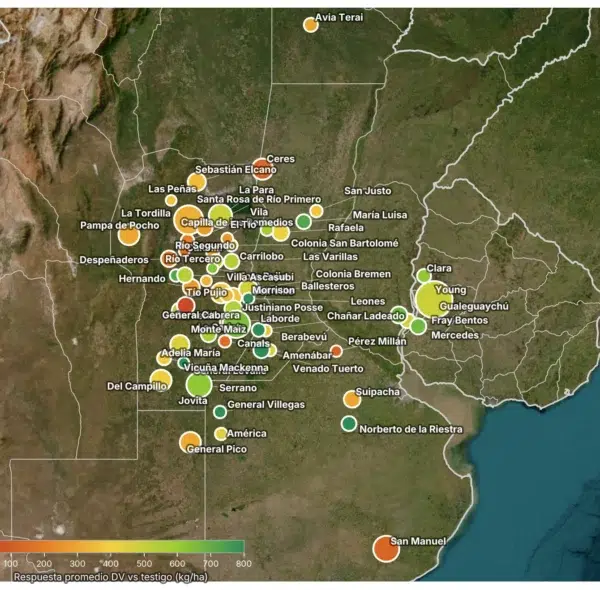Select the yellow América marker
This screenshot has height=590, width=600.
click(221, 434)
